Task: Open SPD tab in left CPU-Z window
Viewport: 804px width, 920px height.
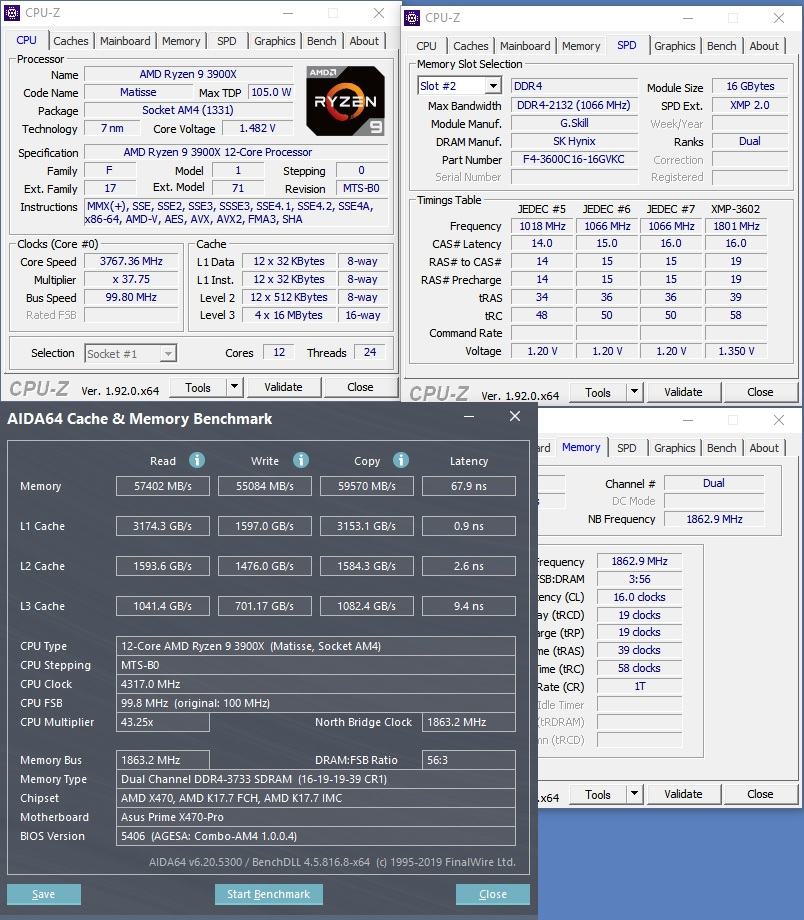Action: point(227,41)
